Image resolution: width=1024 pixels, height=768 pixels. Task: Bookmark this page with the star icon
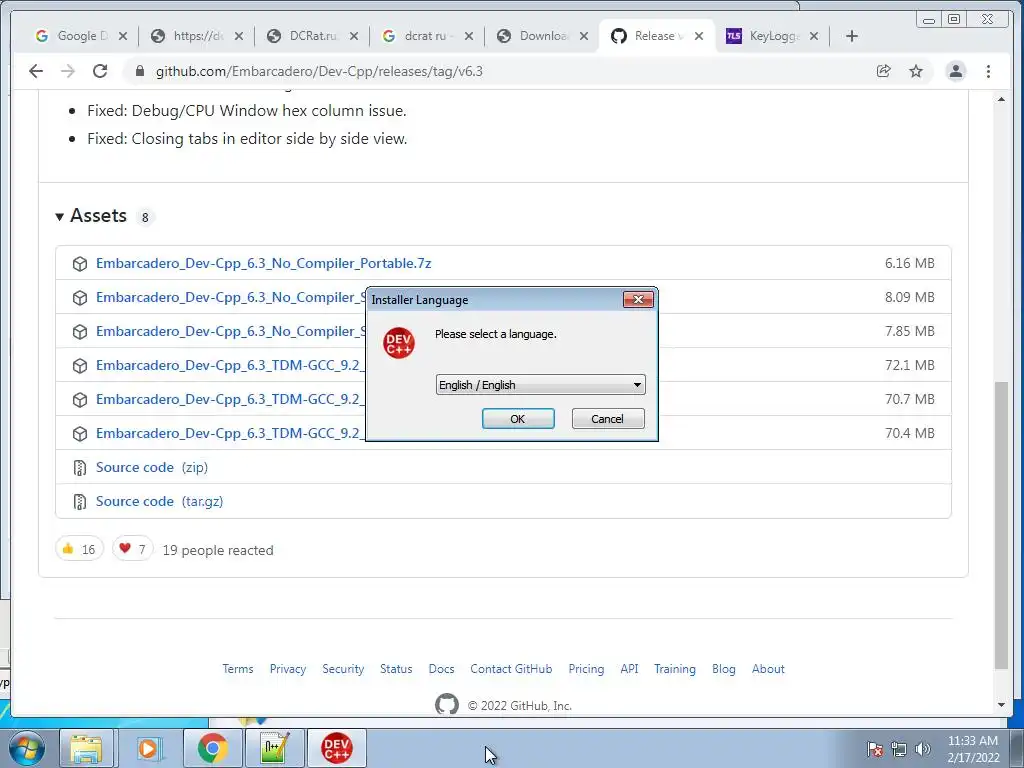(x=916, y=71)
